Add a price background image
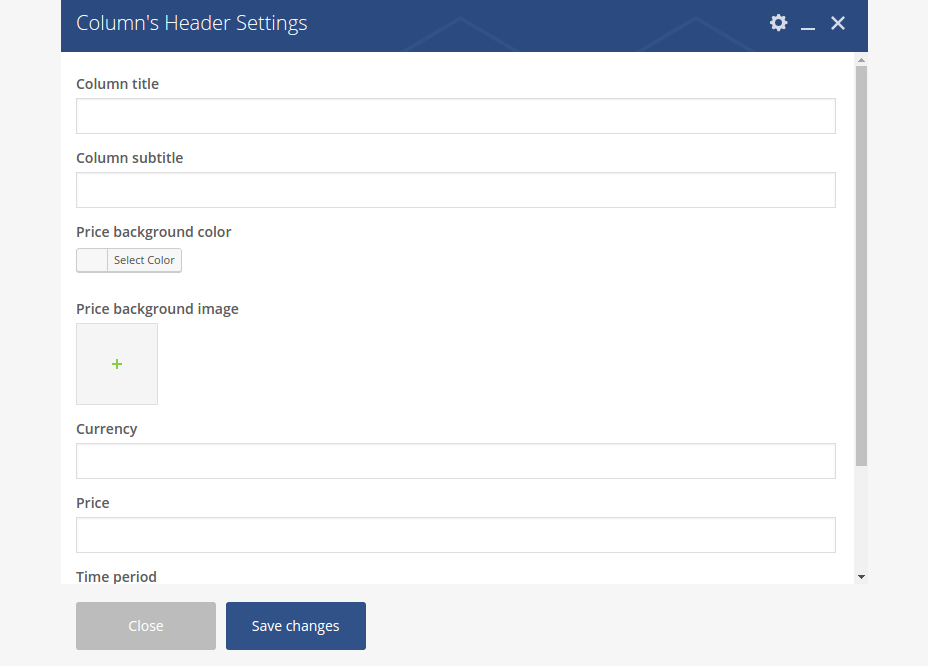This screenshot has width=928, height=666. (117, 364)
